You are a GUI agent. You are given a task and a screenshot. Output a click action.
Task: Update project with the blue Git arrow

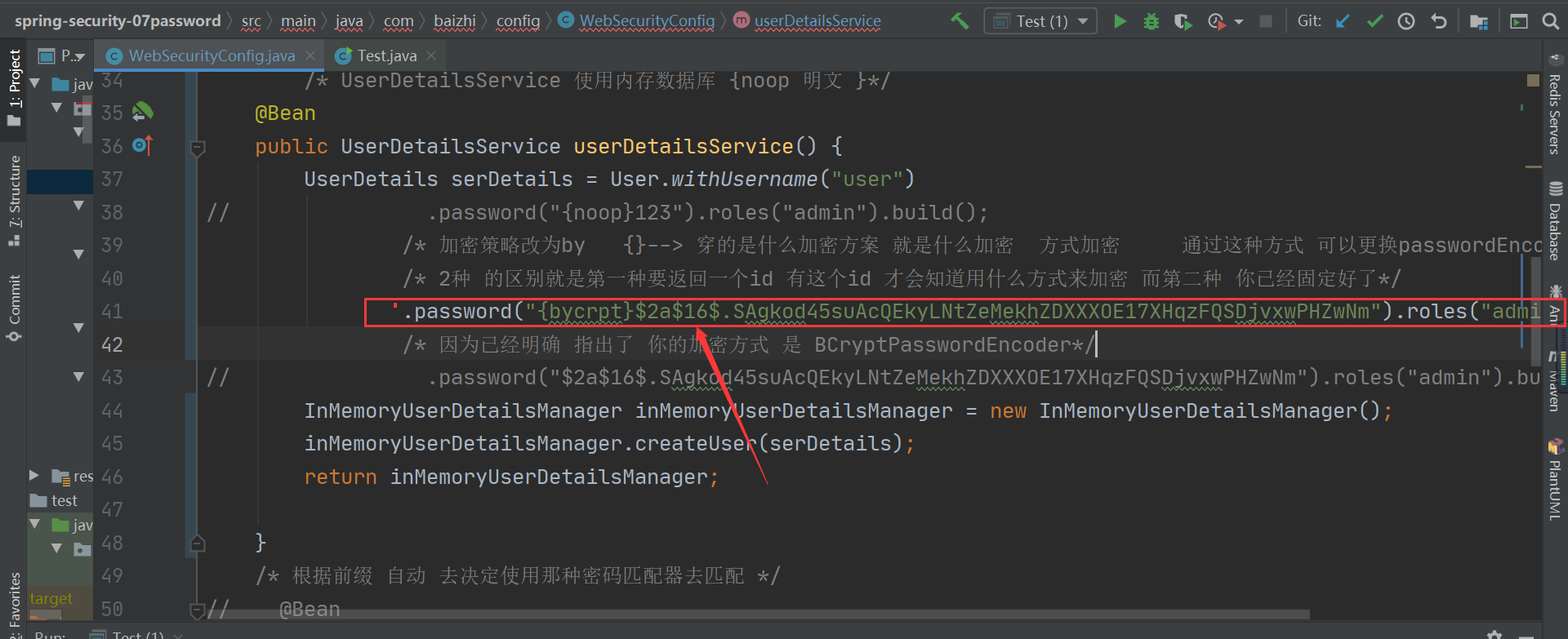[x=1343, y=21]
